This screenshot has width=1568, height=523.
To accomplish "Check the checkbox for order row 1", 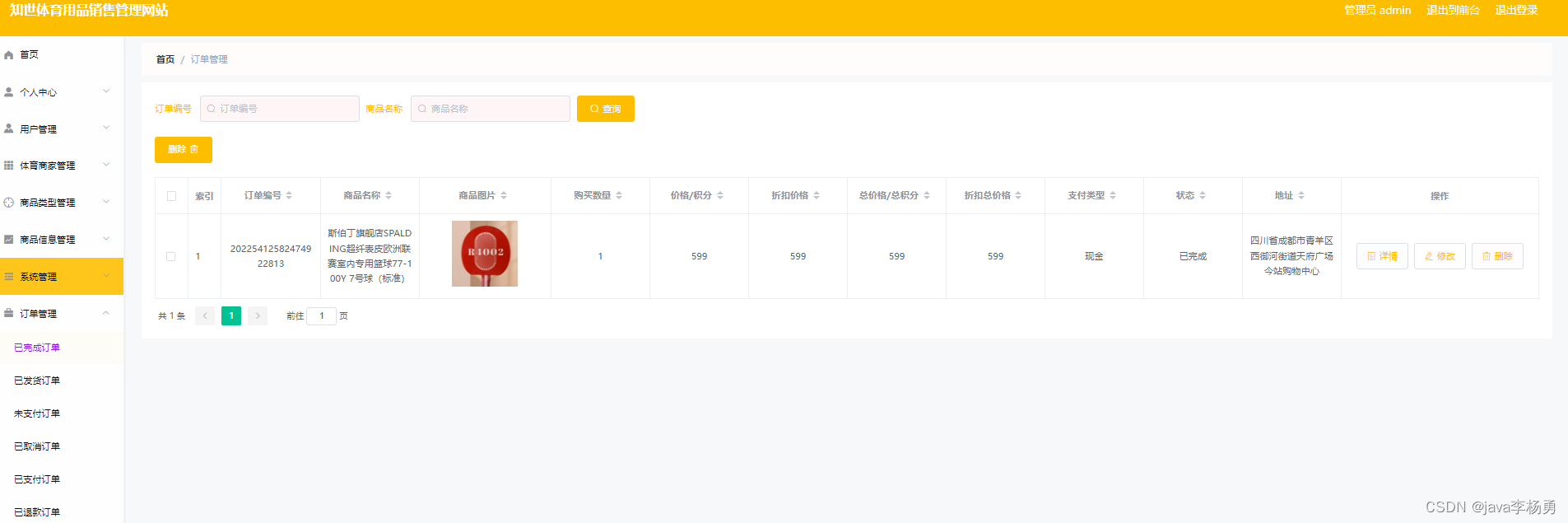I will pos(171,256).
